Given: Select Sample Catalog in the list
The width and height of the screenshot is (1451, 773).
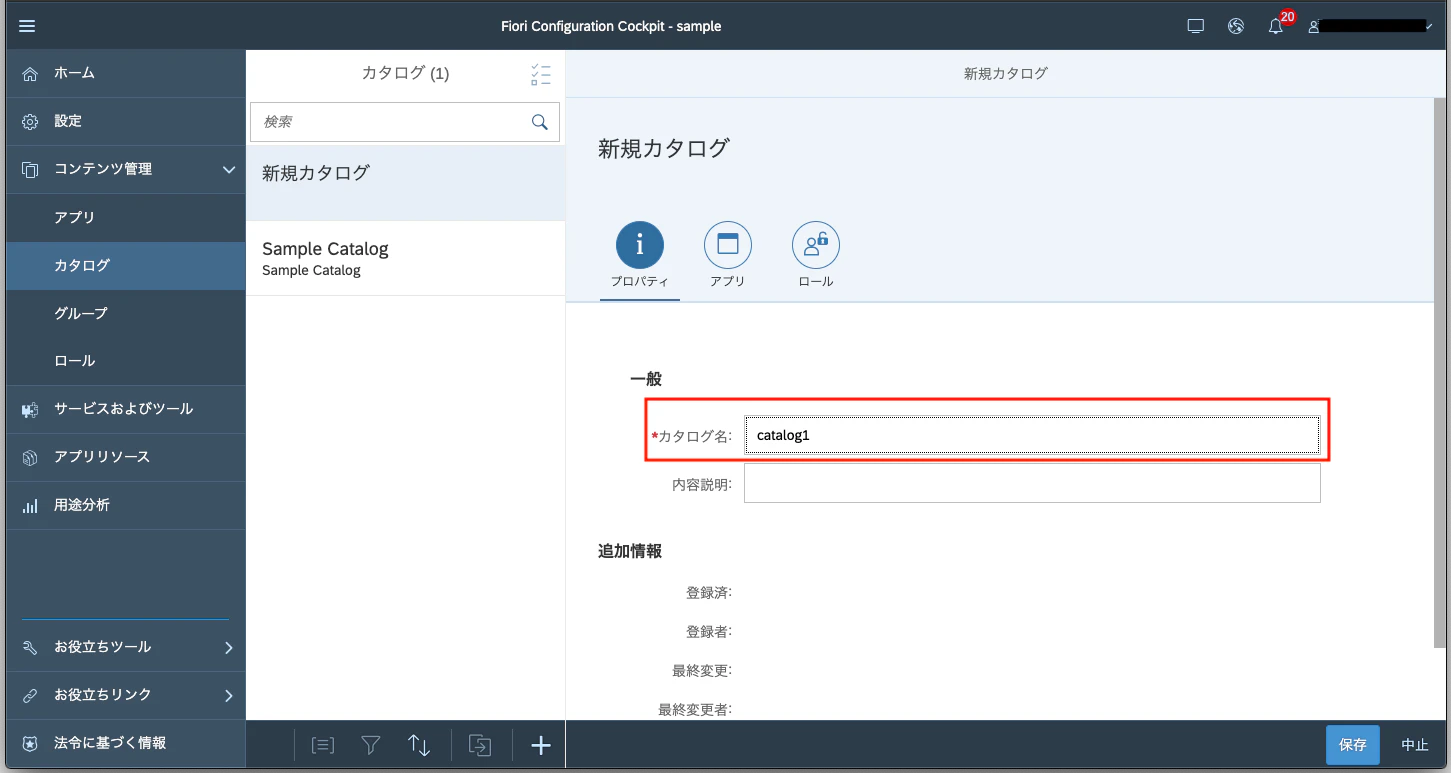Looking at the screenshot, I should 405,258.
